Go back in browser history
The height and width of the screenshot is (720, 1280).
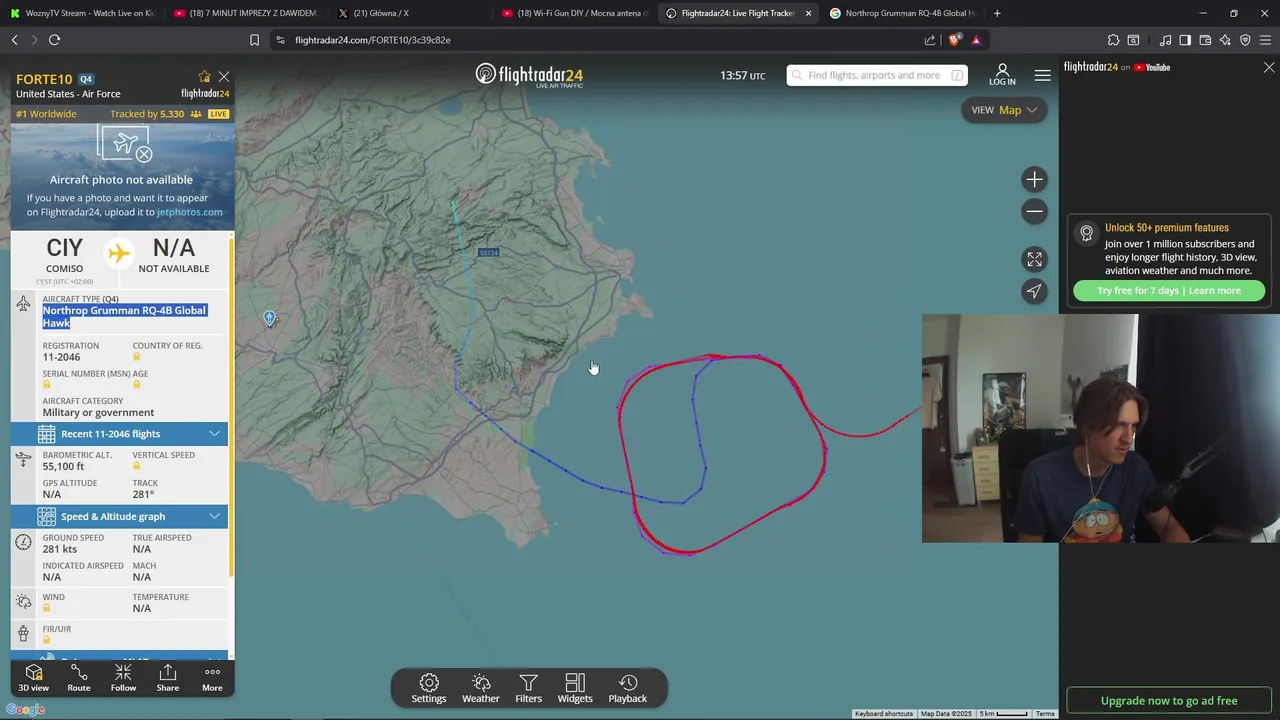(x=14, y=40)
